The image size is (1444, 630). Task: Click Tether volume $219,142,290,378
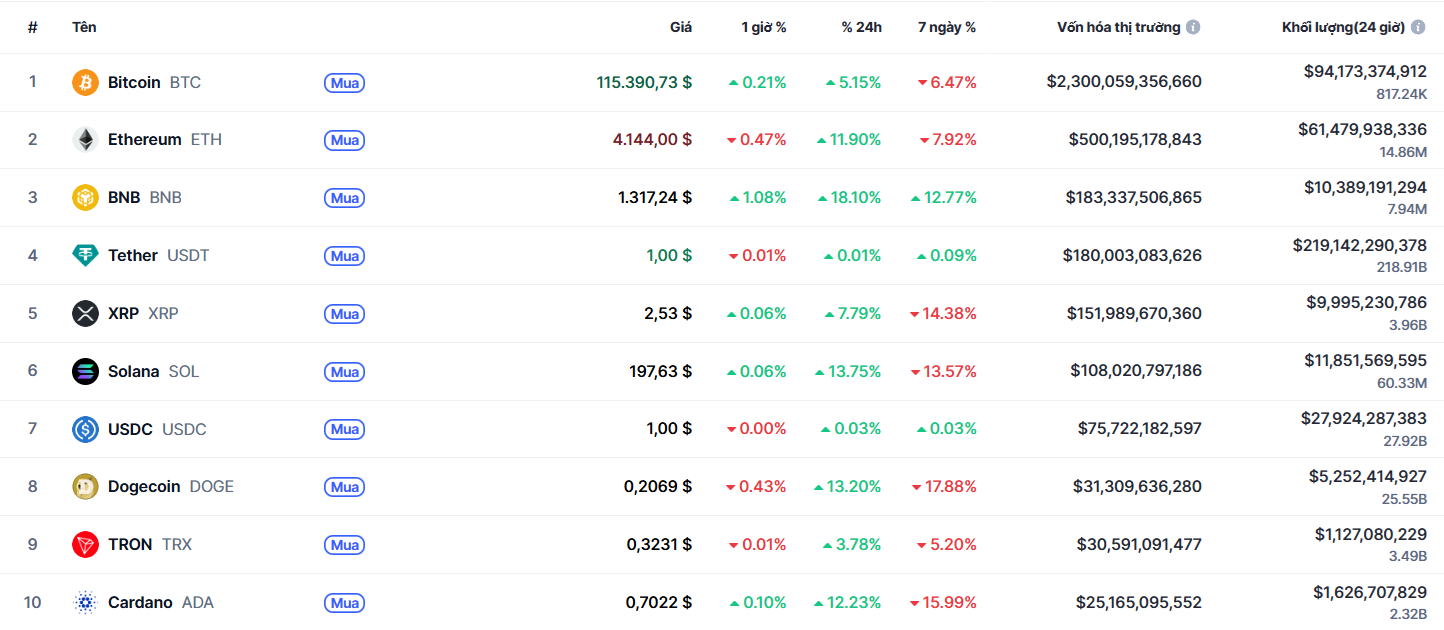(x=1359, y=245)
